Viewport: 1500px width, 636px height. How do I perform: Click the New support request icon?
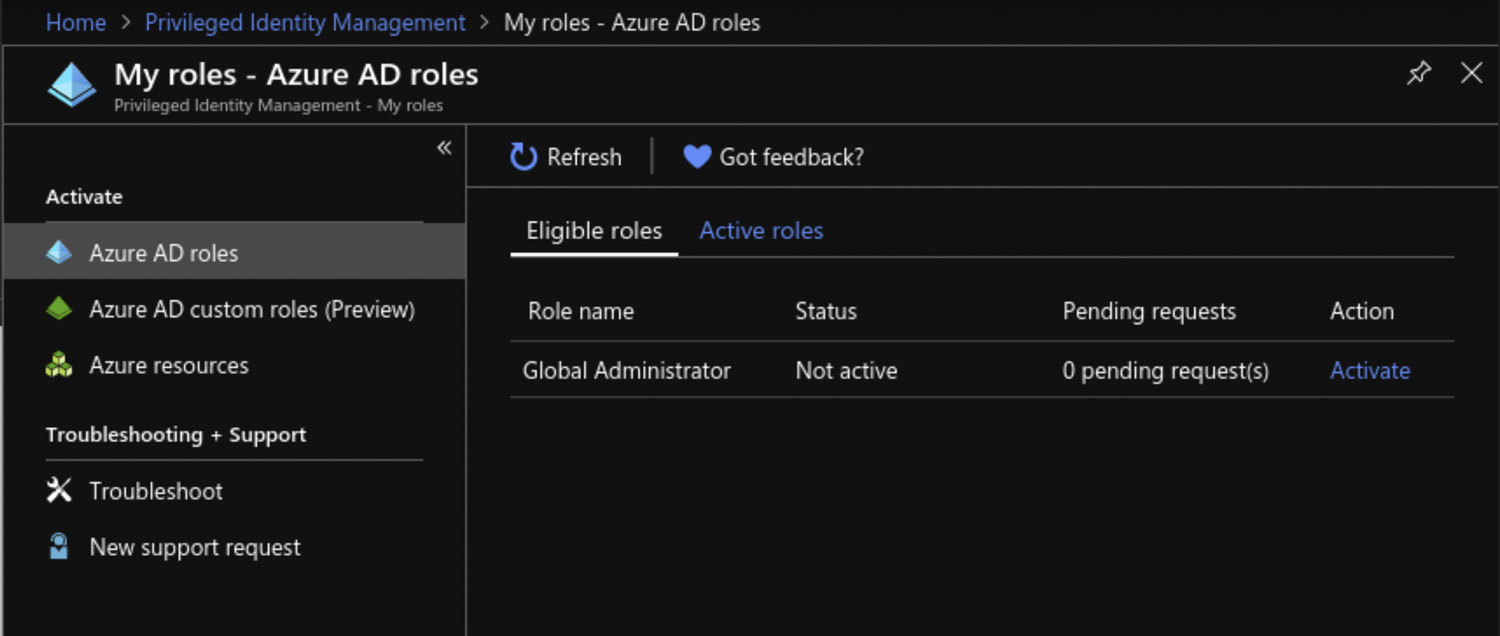pos(59,546)
